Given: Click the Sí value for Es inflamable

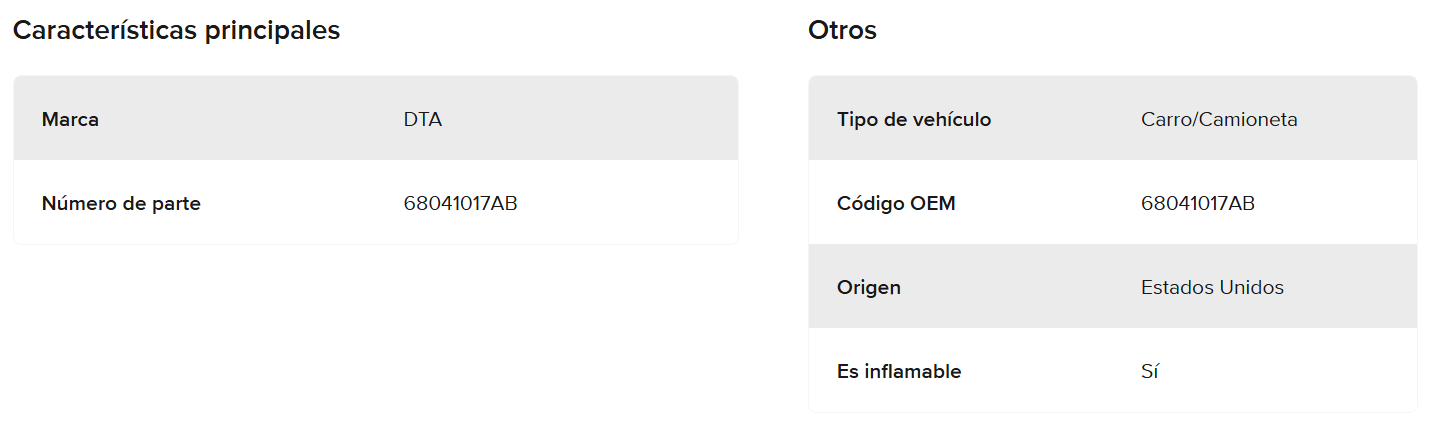Looking at the screenshot, I should [1149, 372].
